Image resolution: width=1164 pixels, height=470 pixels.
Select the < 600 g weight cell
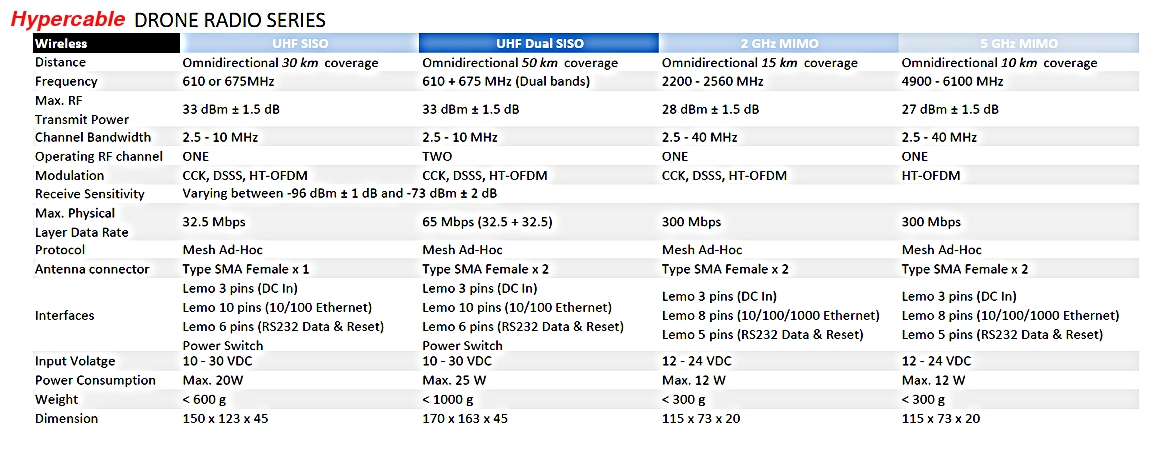207,399
